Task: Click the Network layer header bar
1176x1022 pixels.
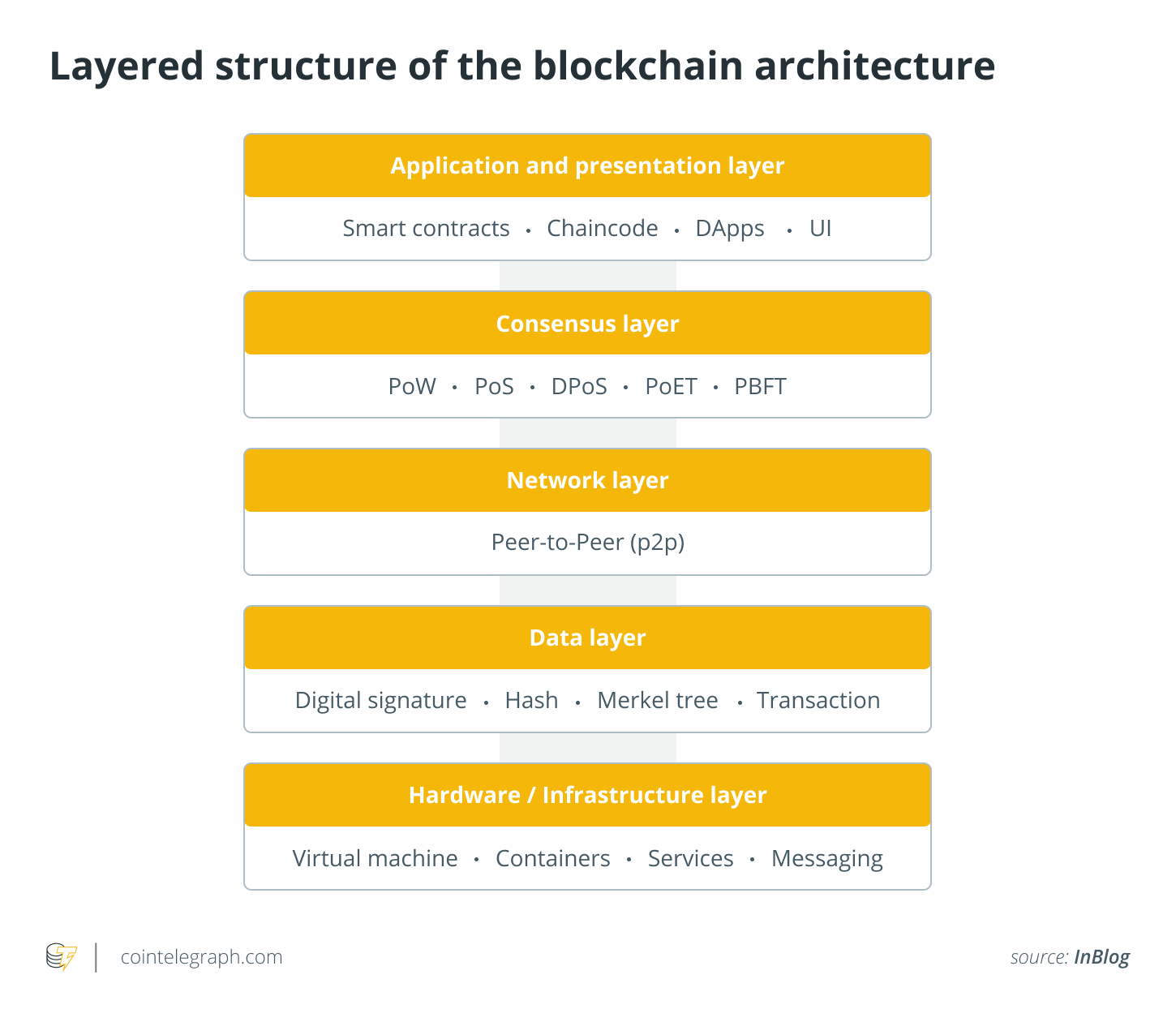Action: click(587, 480)
